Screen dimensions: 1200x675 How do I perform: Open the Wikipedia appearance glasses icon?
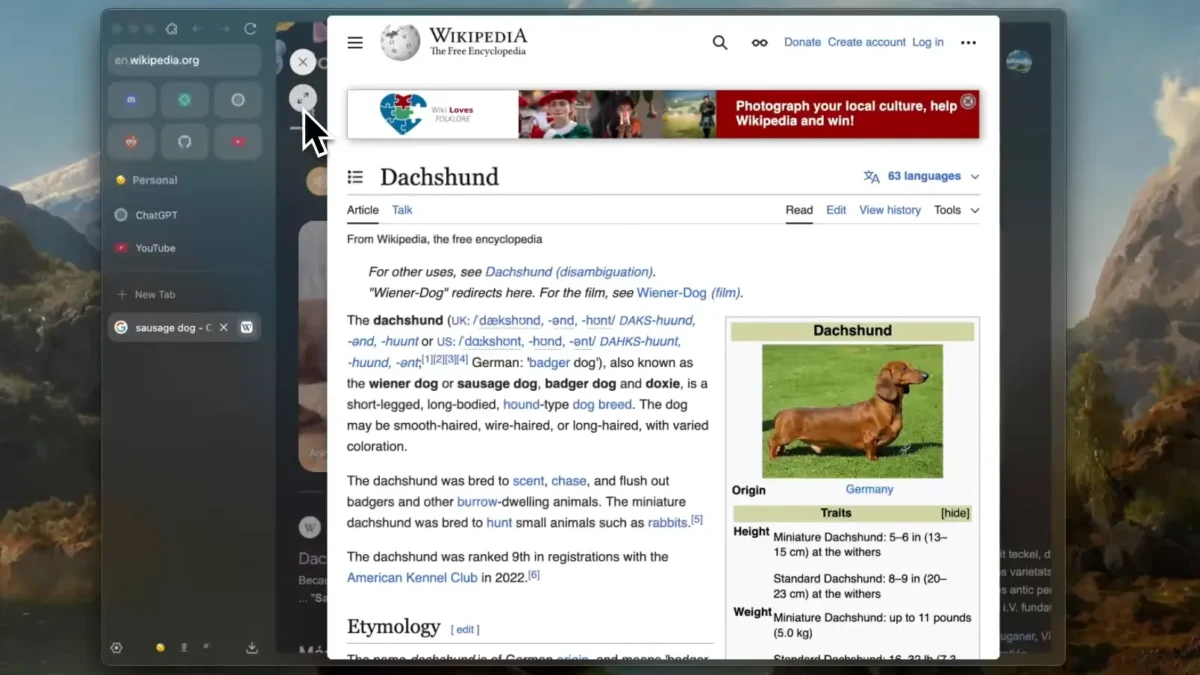760,43
